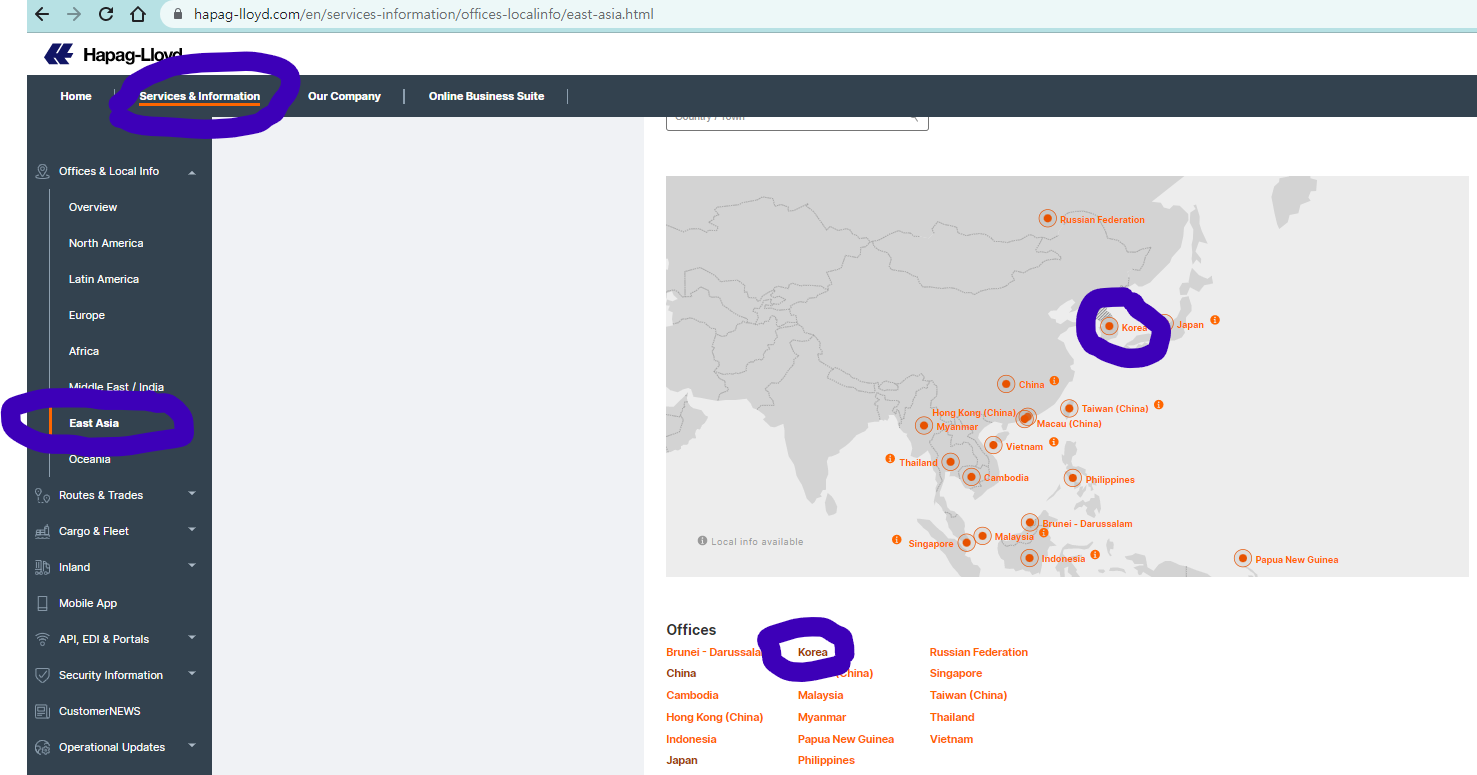Open Papua New Guinea office link

[846, 739]
